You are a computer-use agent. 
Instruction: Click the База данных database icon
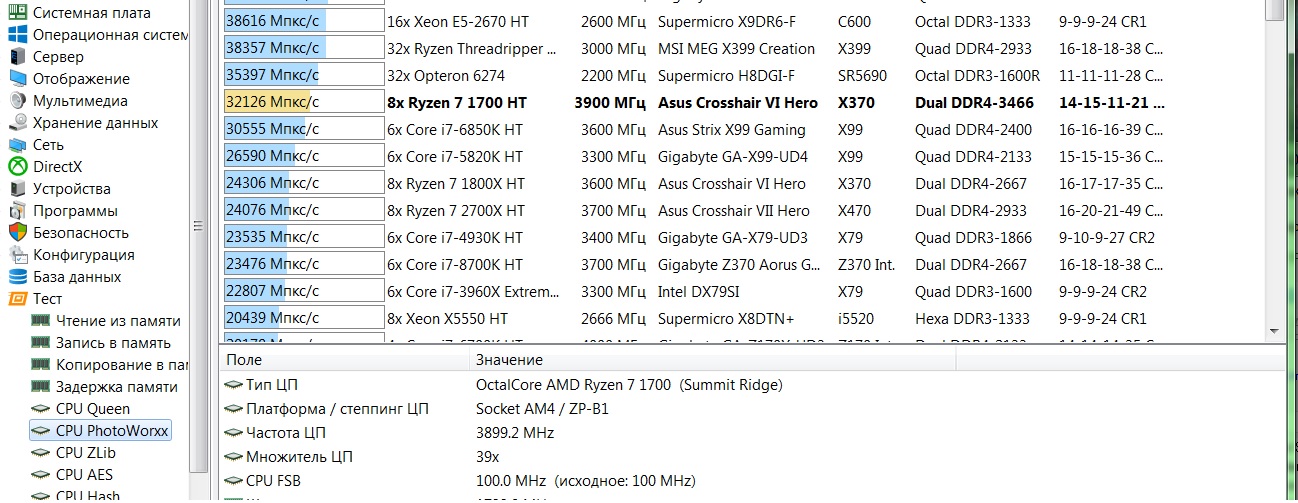click(x=18, y=277)
